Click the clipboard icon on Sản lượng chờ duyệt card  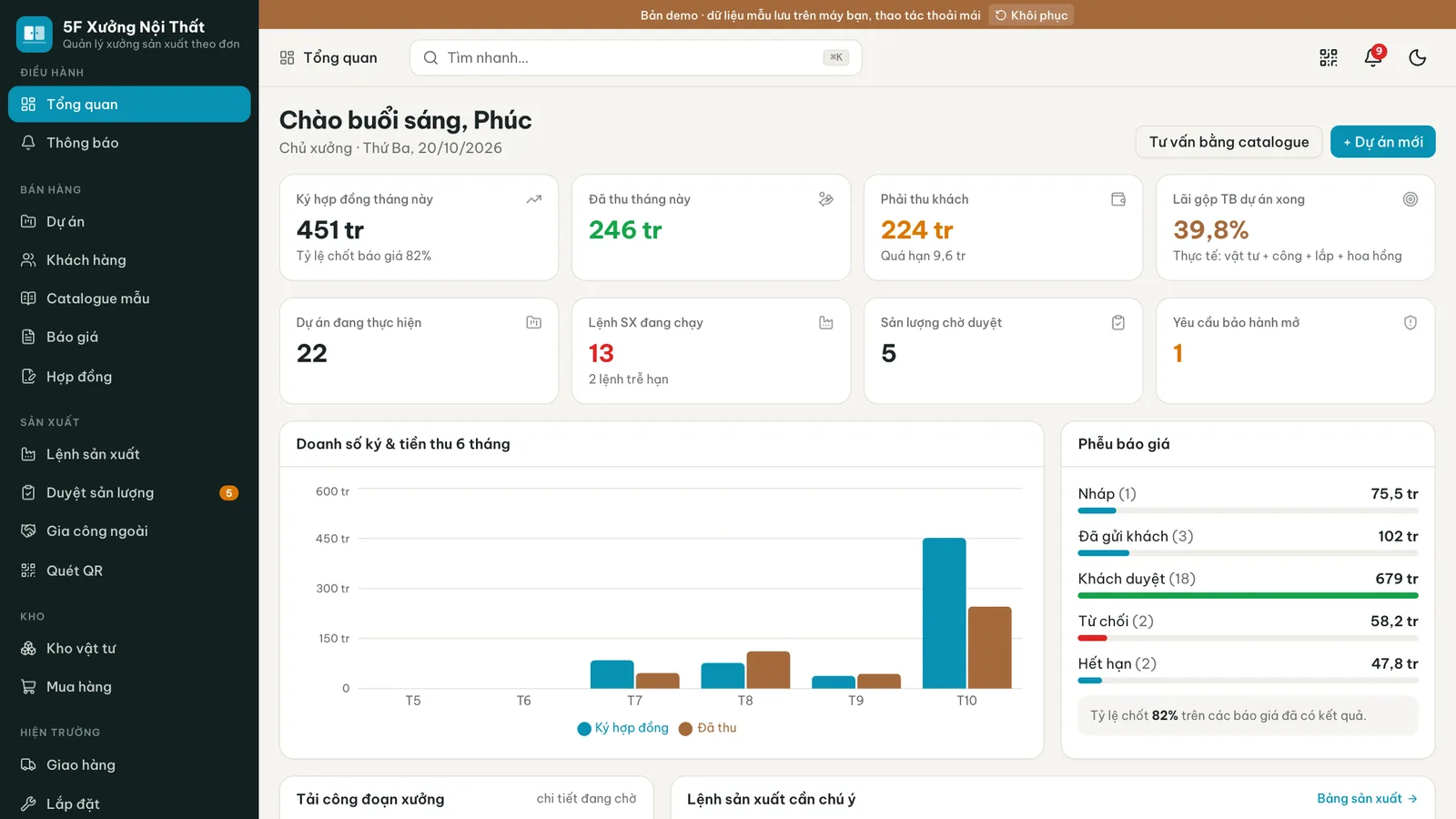click(x=1118, y=322)
